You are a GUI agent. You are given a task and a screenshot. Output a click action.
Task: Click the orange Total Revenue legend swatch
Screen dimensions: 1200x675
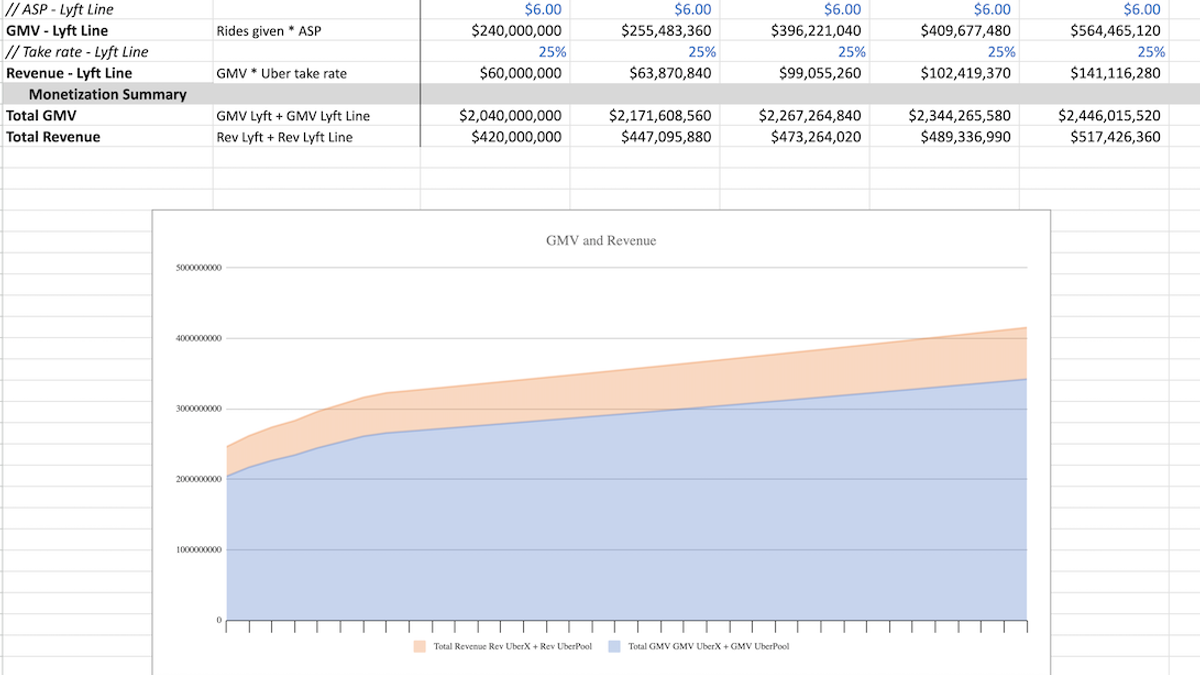[x=418, y=646]
